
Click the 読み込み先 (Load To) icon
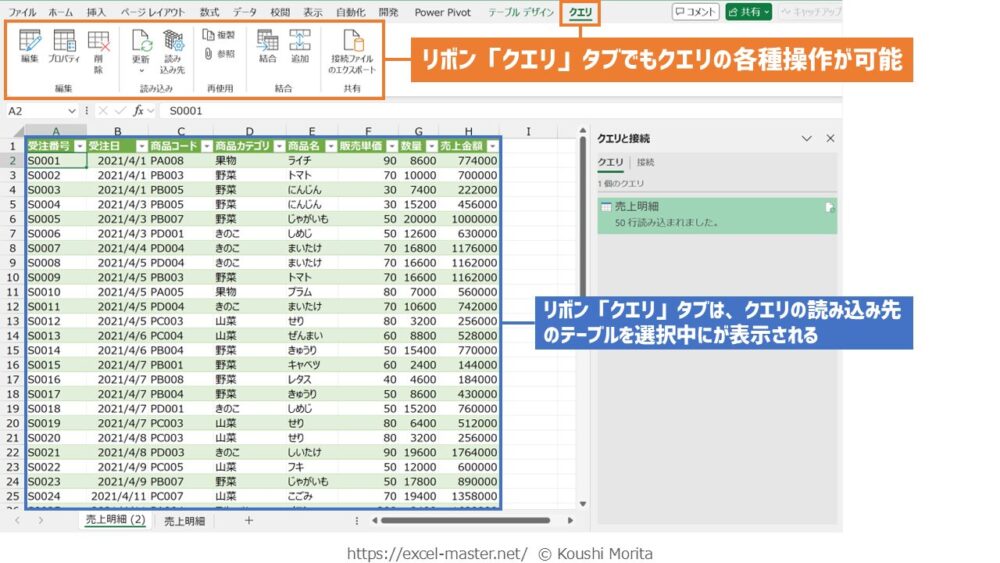[x=172, y=46]
